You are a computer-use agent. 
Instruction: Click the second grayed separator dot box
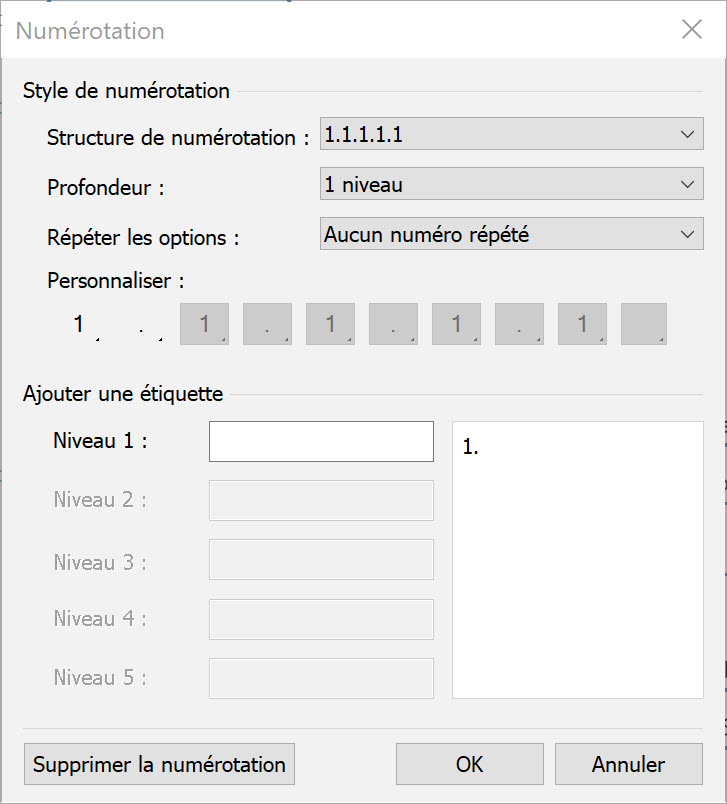tap(393, 325)
